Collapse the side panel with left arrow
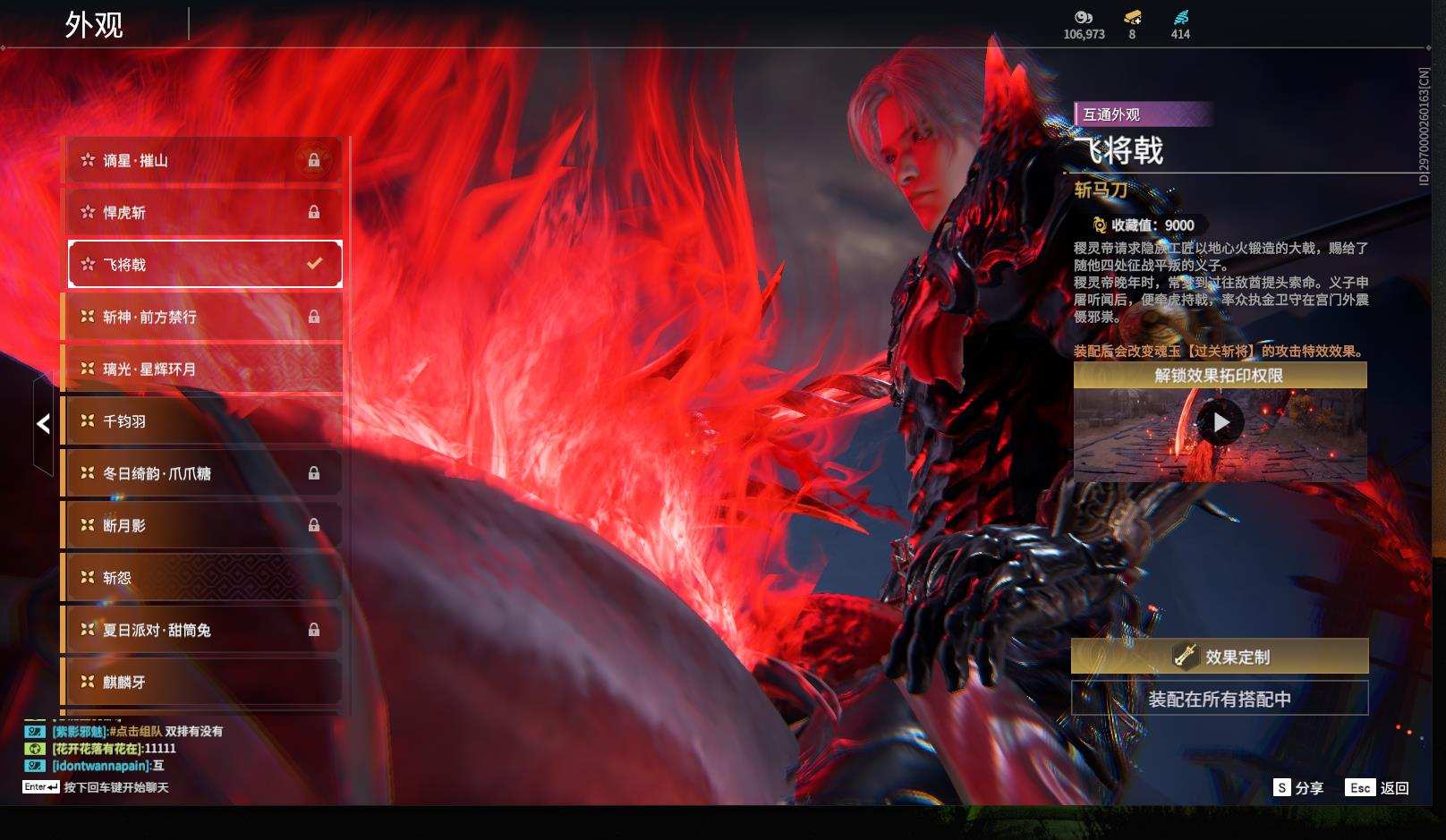1446x840 pixels. pos(43,423)
